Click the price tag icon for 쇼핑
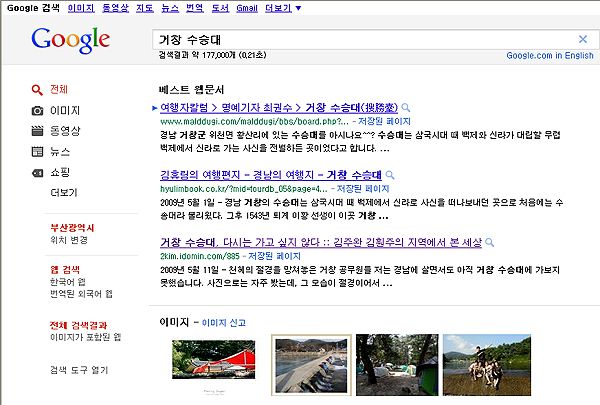 tap(37, 173)
